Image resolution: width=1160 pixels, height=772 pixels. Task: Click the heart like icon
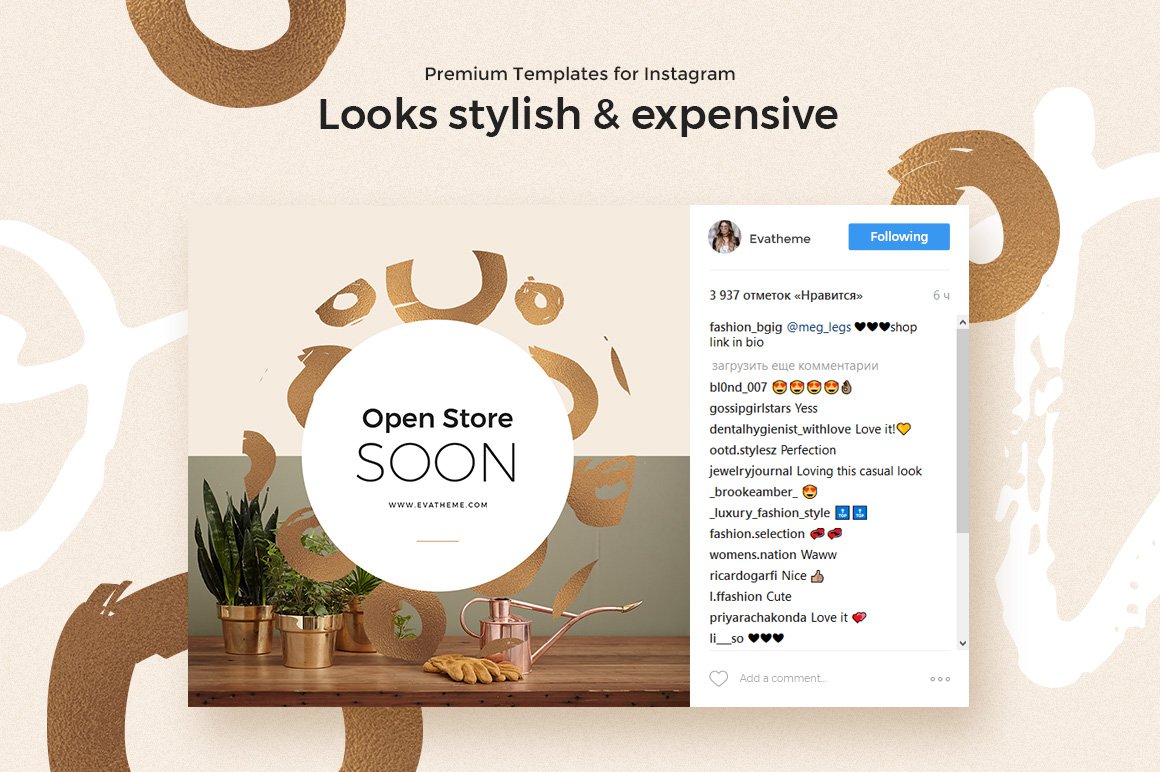click(x=718, y=679)
